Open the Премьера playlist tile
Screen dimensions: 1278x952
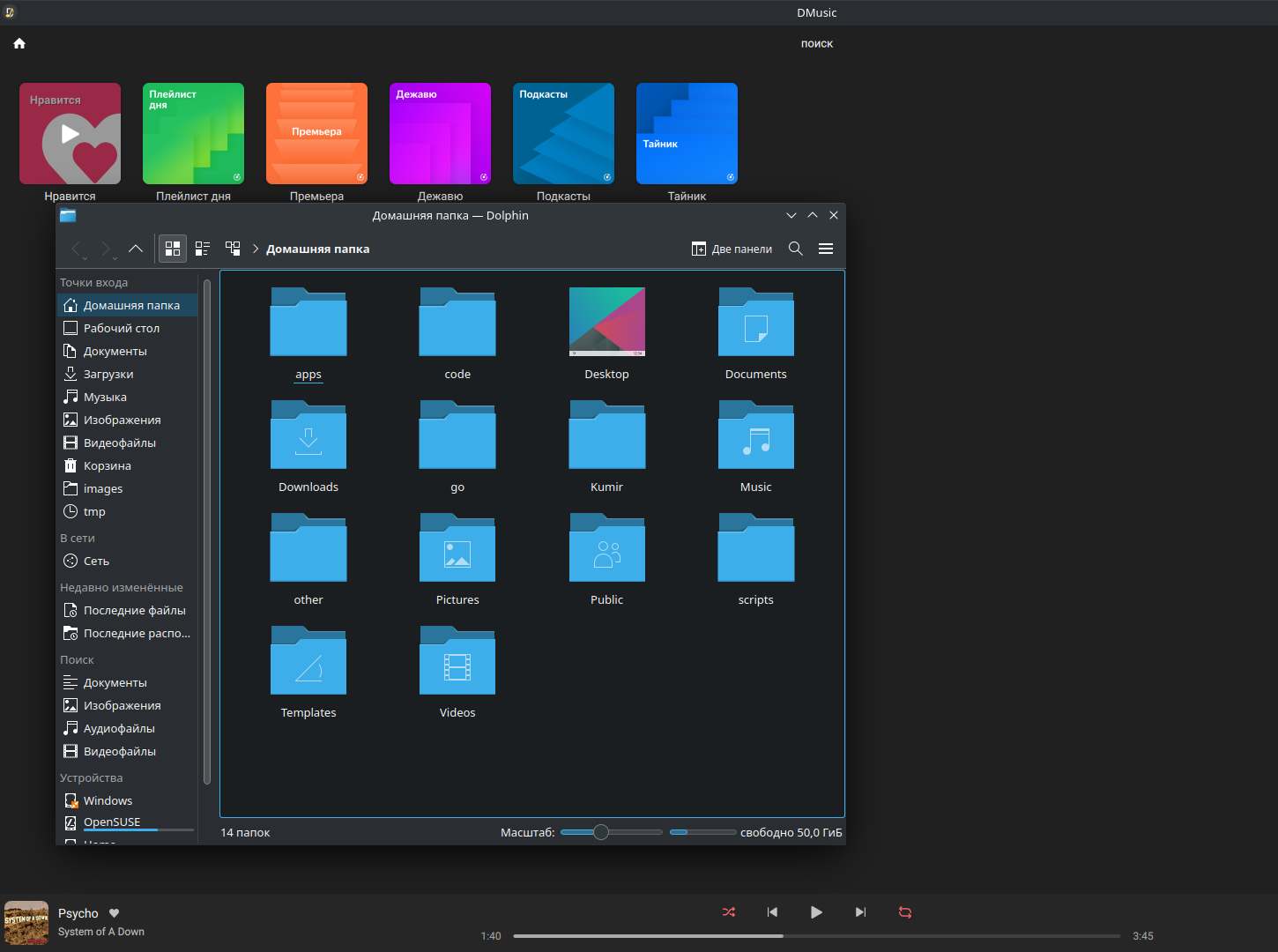click(x=316, y=134)
